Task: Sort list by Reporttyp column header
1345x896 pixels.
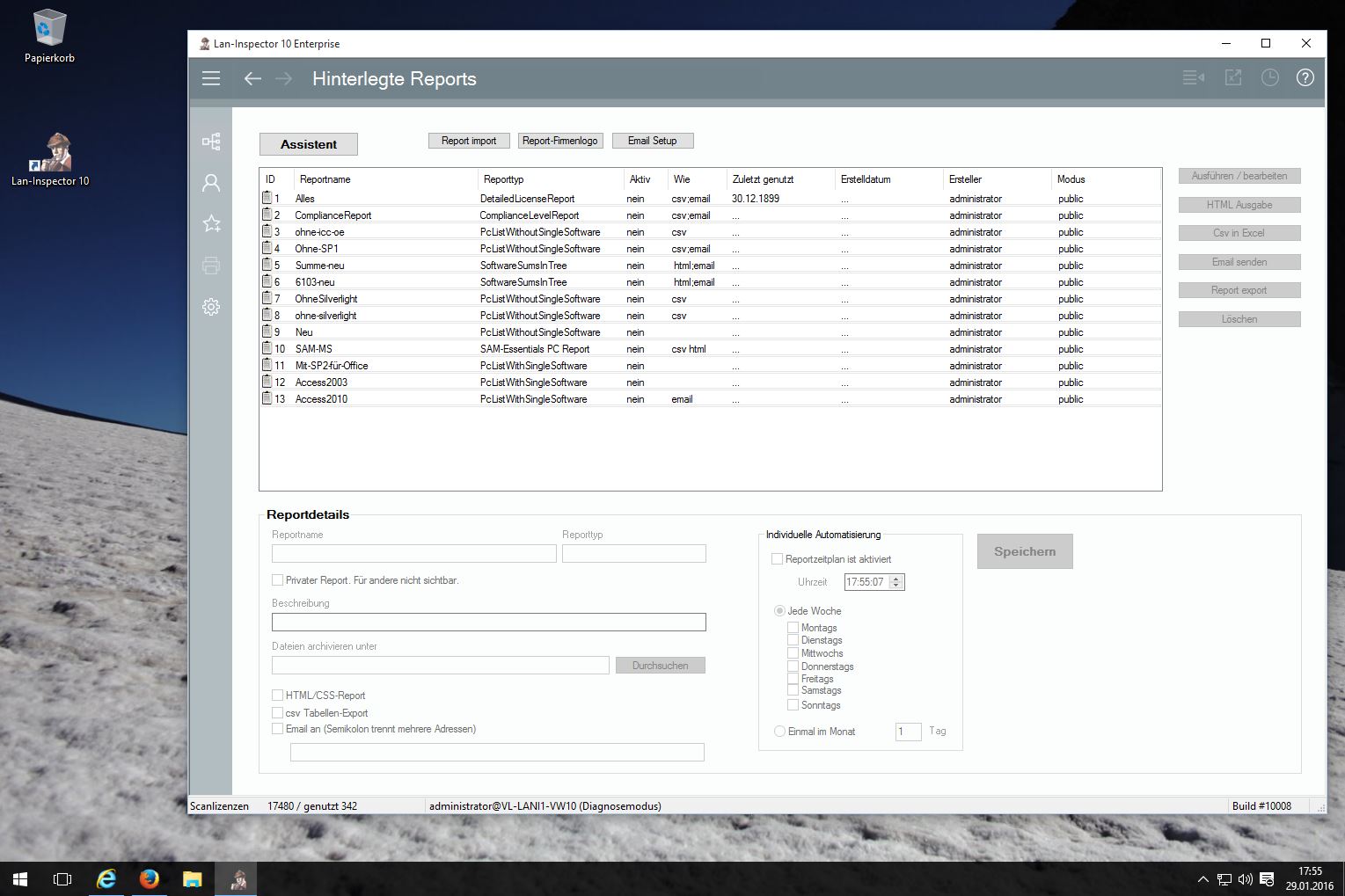Action: click(504, 179)
